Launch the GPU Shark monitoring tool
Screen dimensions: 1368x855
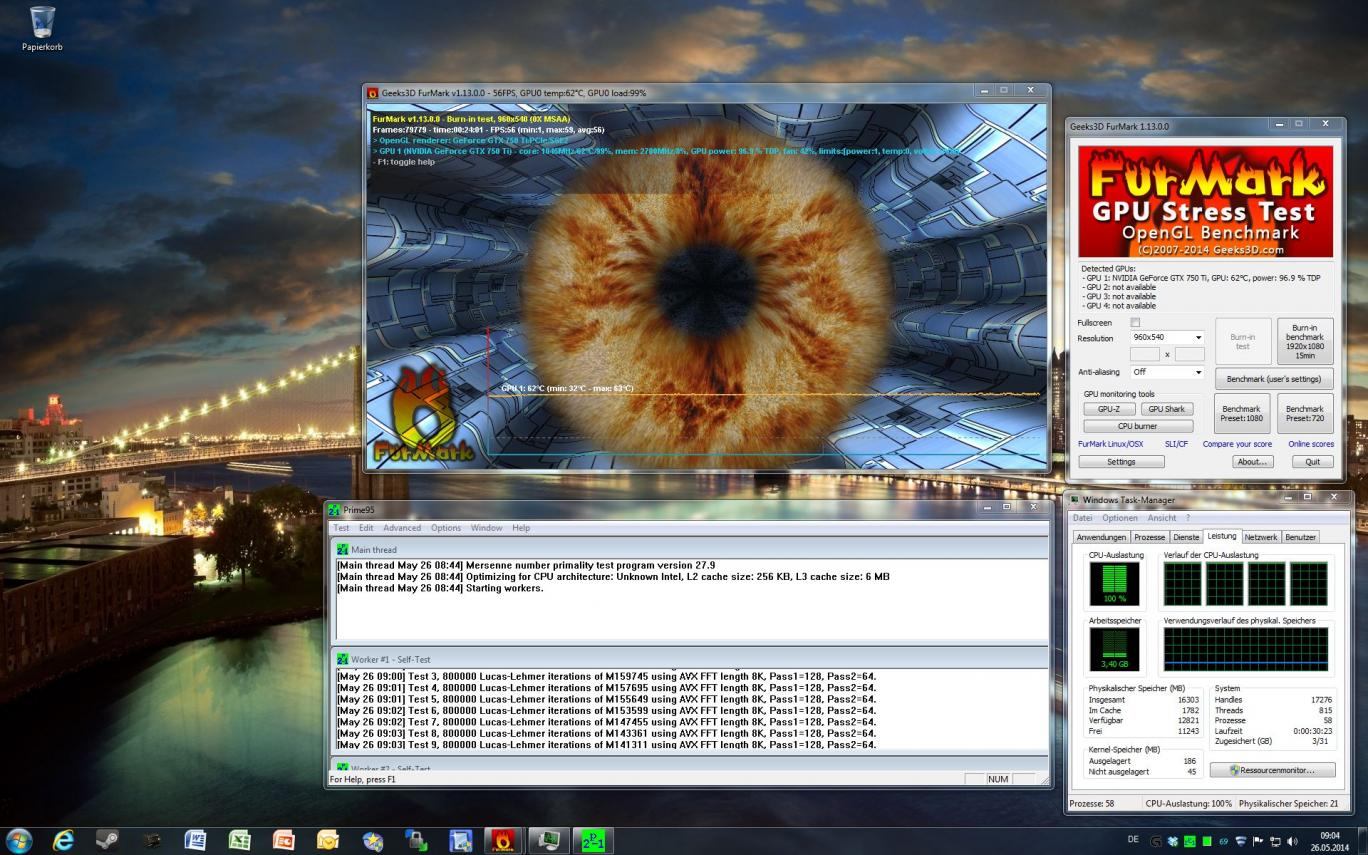(1166, 409)
